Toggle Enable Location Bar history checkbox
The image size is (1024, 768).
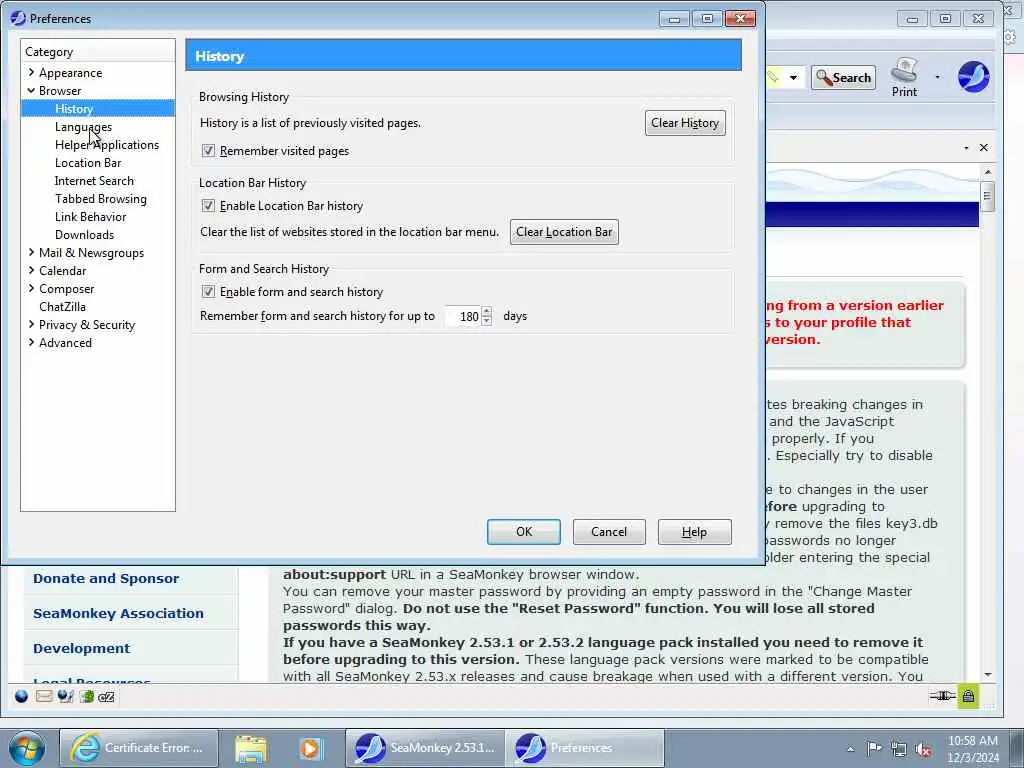(208, 206)
